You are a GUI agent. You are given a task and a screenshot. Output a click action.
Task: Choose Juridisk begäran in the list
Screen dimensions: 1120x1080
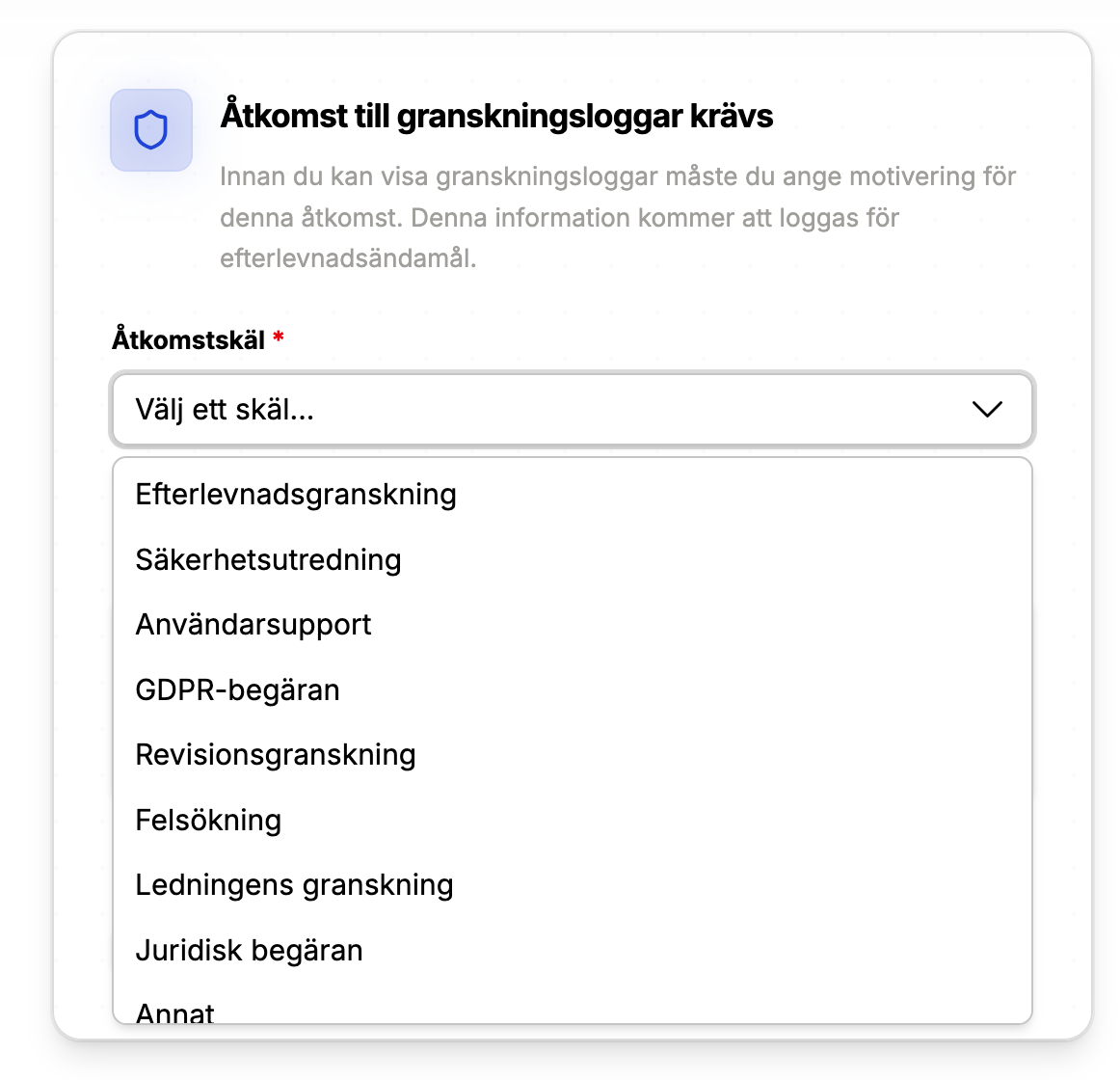click(x=249, y=951)
